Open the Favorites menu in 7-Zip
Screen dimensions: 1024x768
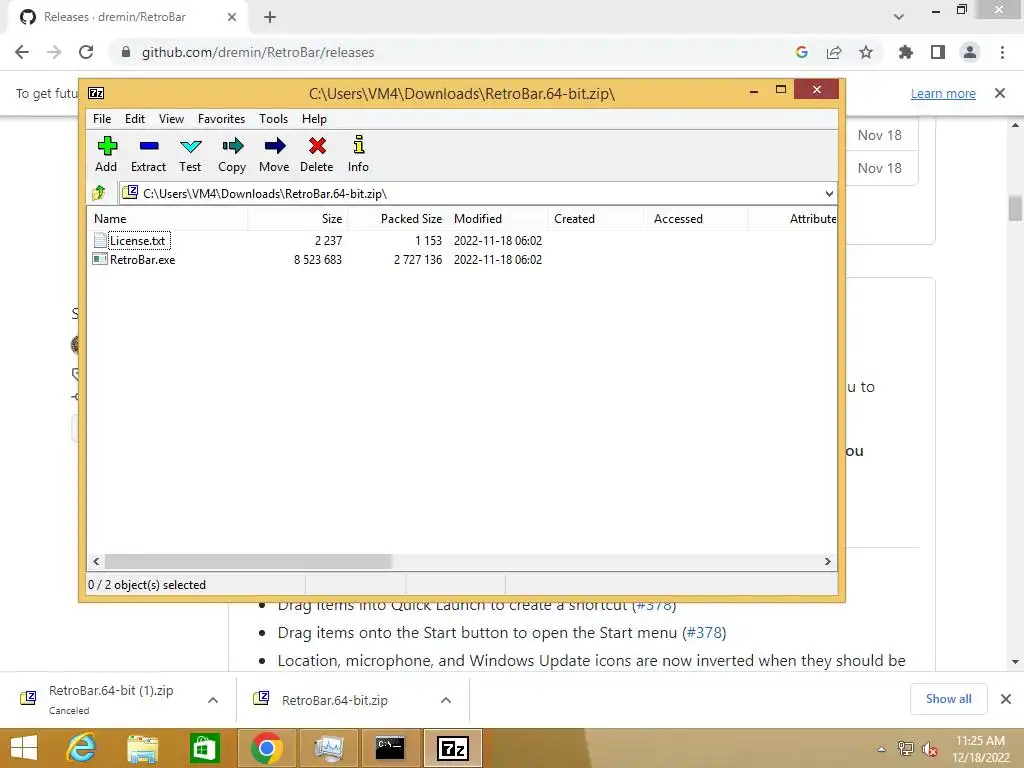tap(221, 119)
